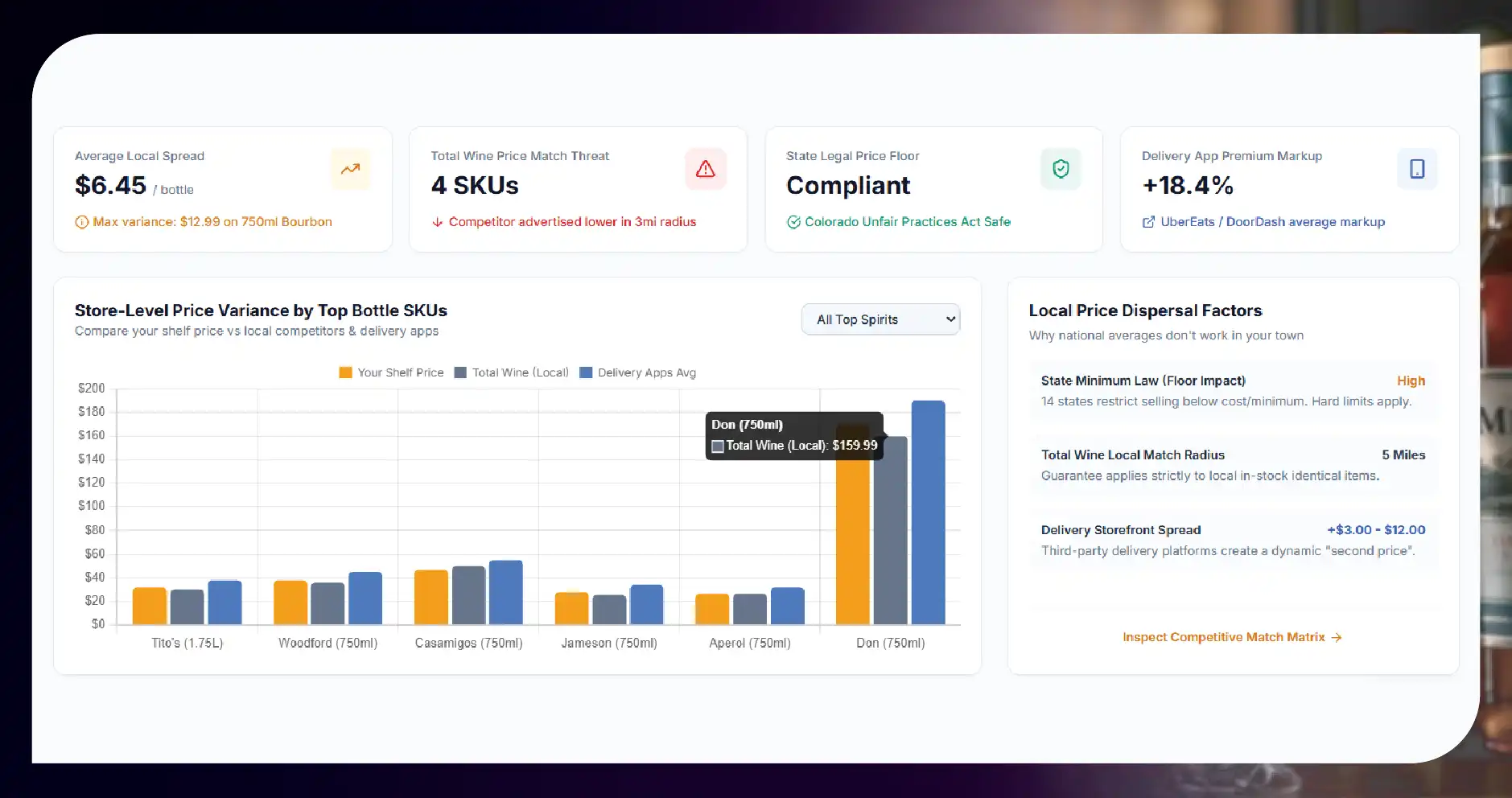Click the Local Price Dispersal Factors heading
This screenshot has width=1512, height=798.
point(1145,311)
